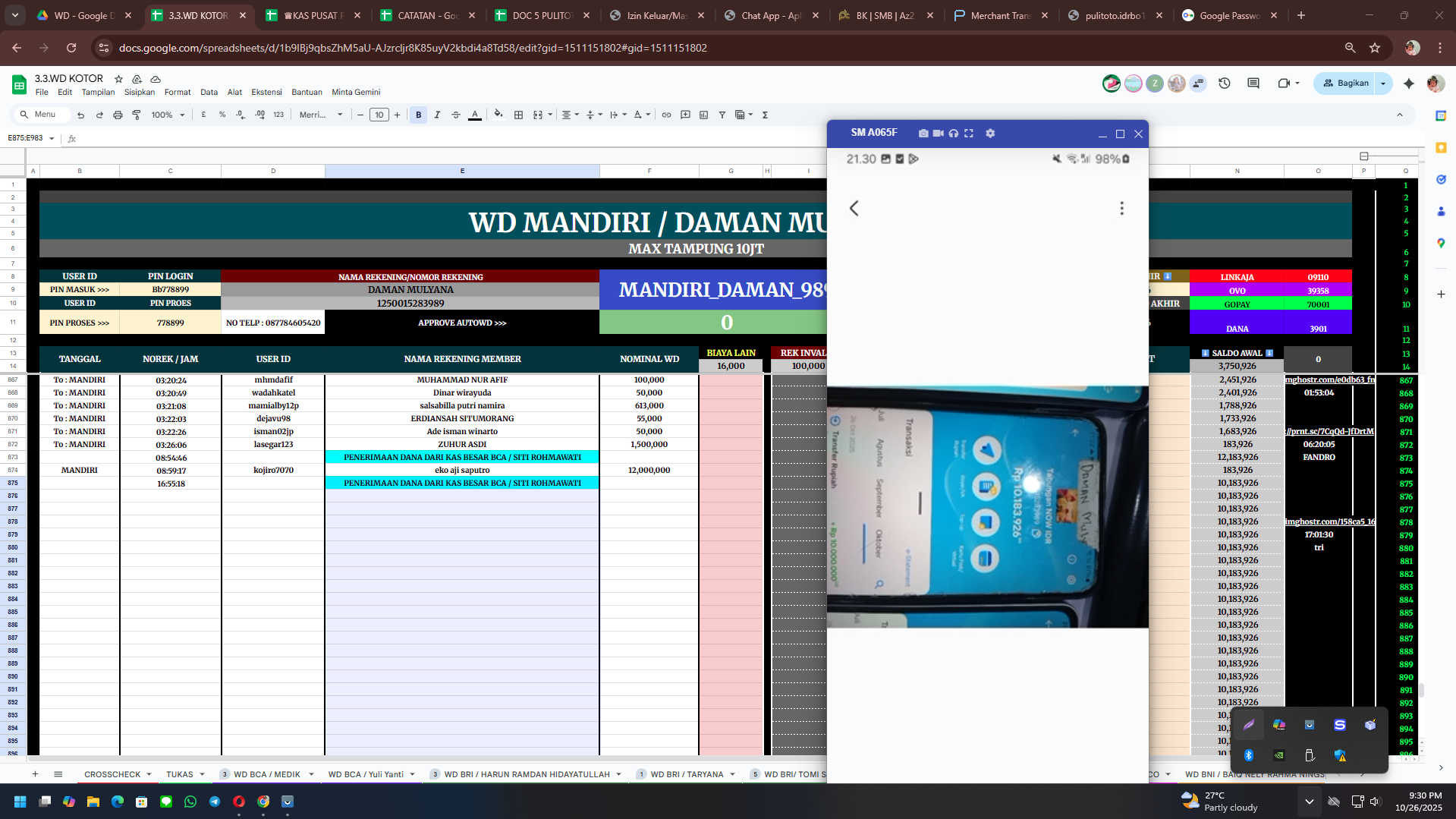Open Google Calendar side panel

1441,116
